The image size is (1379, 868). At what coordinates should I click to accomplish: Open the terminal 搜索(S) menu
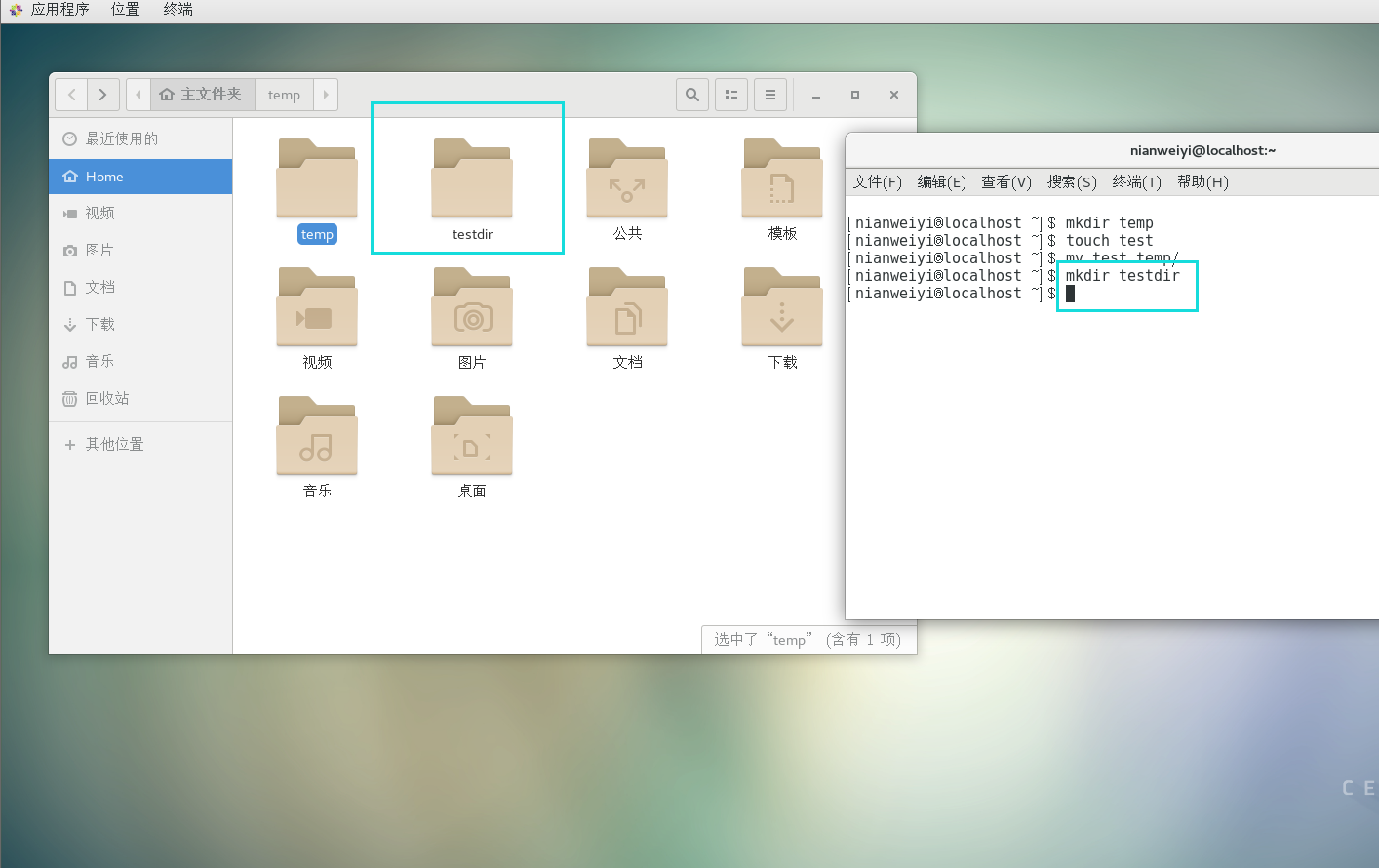click(1072, 181)
